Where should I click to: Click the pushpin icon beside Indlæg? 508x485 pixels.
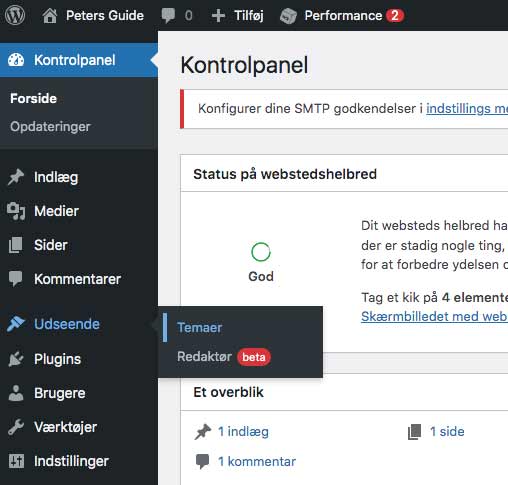16,177
